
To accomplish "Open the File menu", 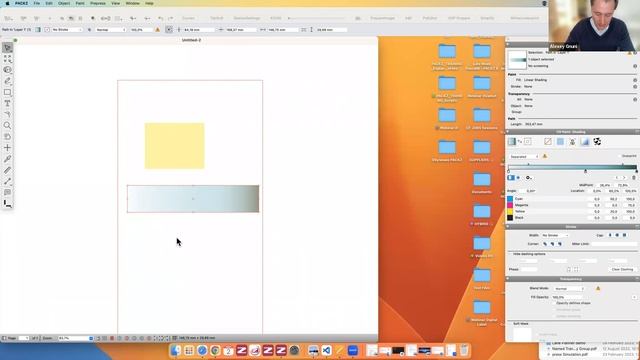I will click(x=37, y=3).
